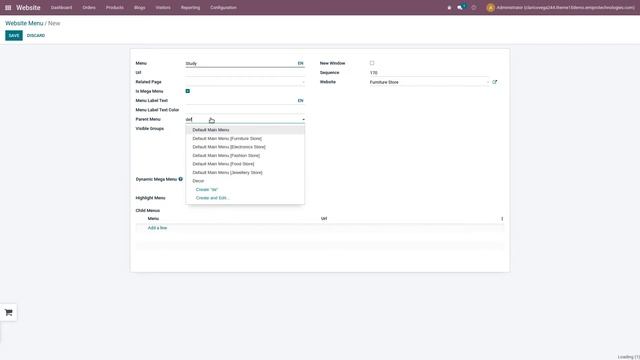Screen dimensions: 640x360
Task: Click the Website app title
Action: [x=28, y=7]
